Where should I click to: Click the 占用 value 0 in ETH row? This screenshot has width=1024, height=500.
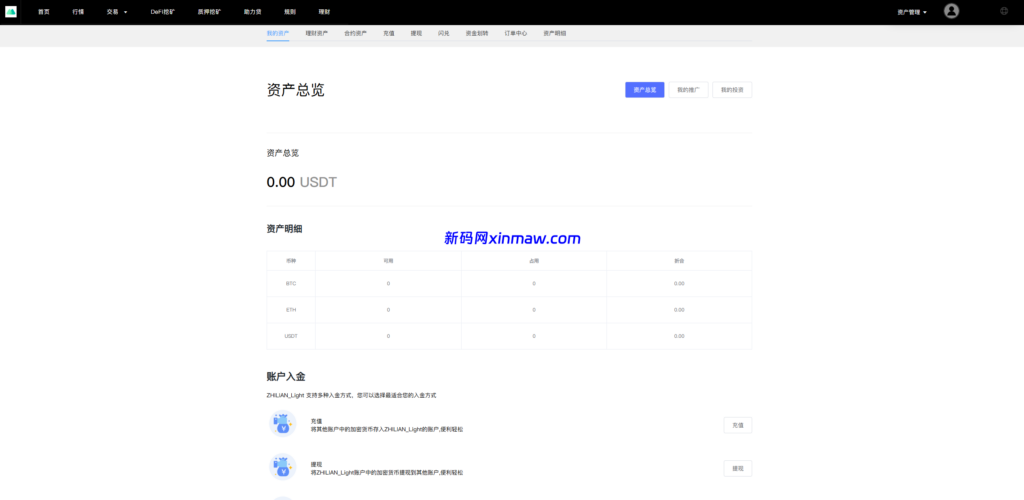pyautogui.click(x=534, y=309)
